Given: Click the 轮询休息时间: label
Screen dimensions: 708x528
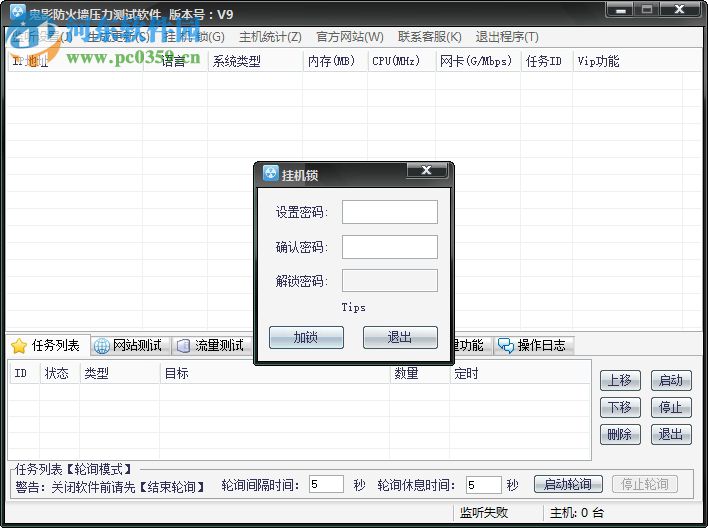Looking at the screenshot, I should 417,485.
